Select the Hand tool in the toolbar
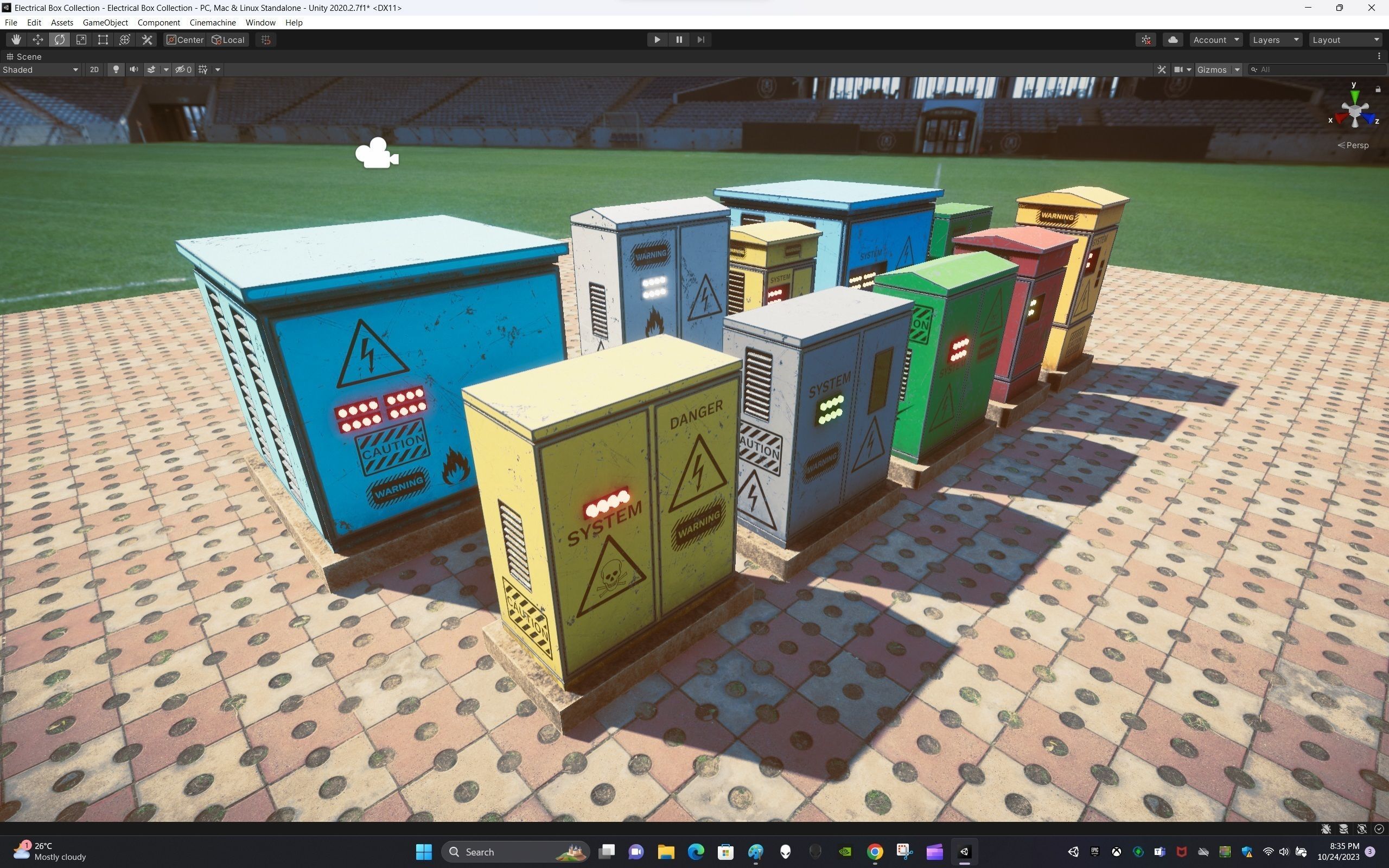Image resolution: width=1389 pixels, height=868 pixels. coord(16,39)
